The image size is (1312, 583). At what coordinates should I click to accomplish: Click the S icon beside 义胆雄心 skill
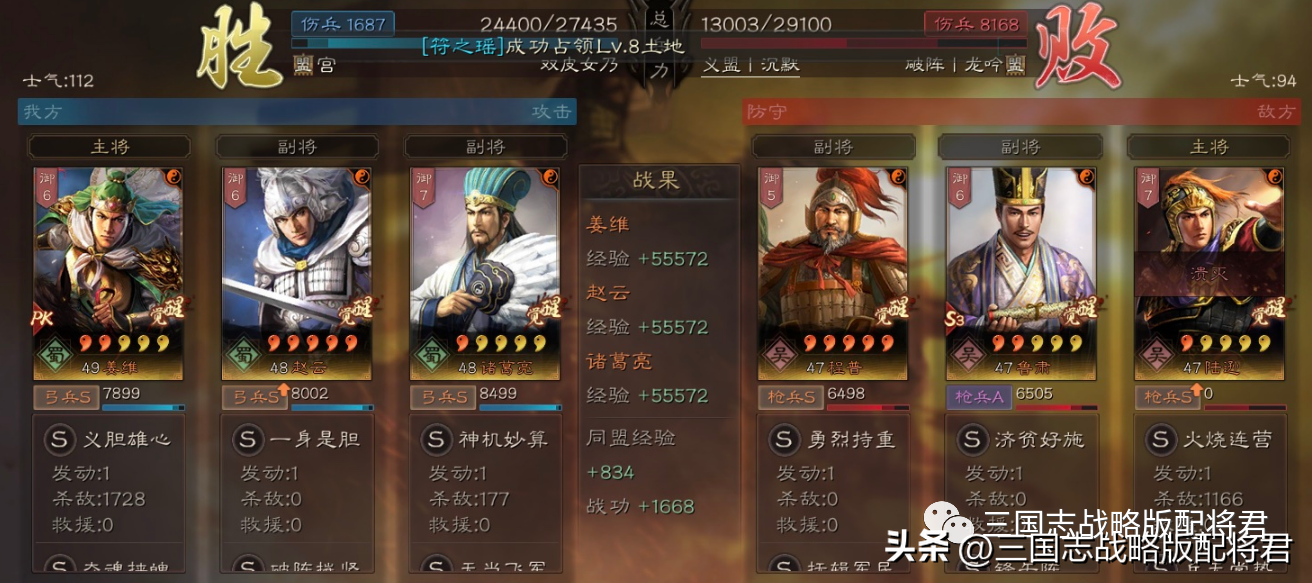(59, 438)
